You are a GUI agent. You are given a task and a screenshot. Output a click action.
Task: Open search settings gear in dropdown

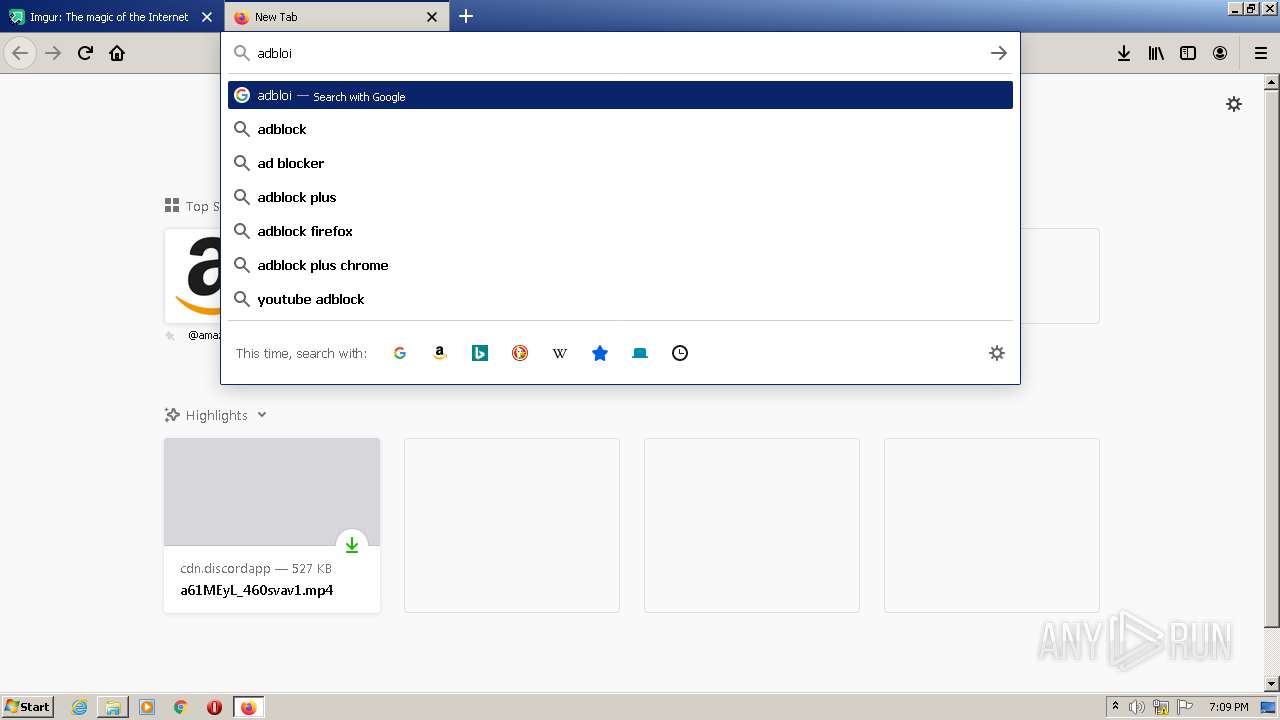[997, 353]
